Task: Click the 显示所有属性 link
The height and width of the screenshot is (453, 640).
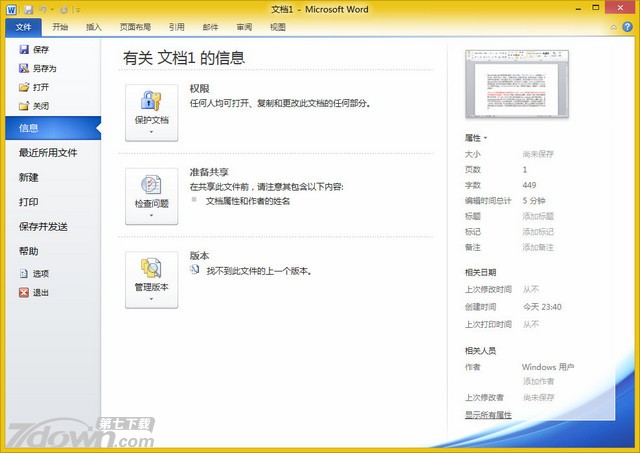Action: tap(488, 415)
